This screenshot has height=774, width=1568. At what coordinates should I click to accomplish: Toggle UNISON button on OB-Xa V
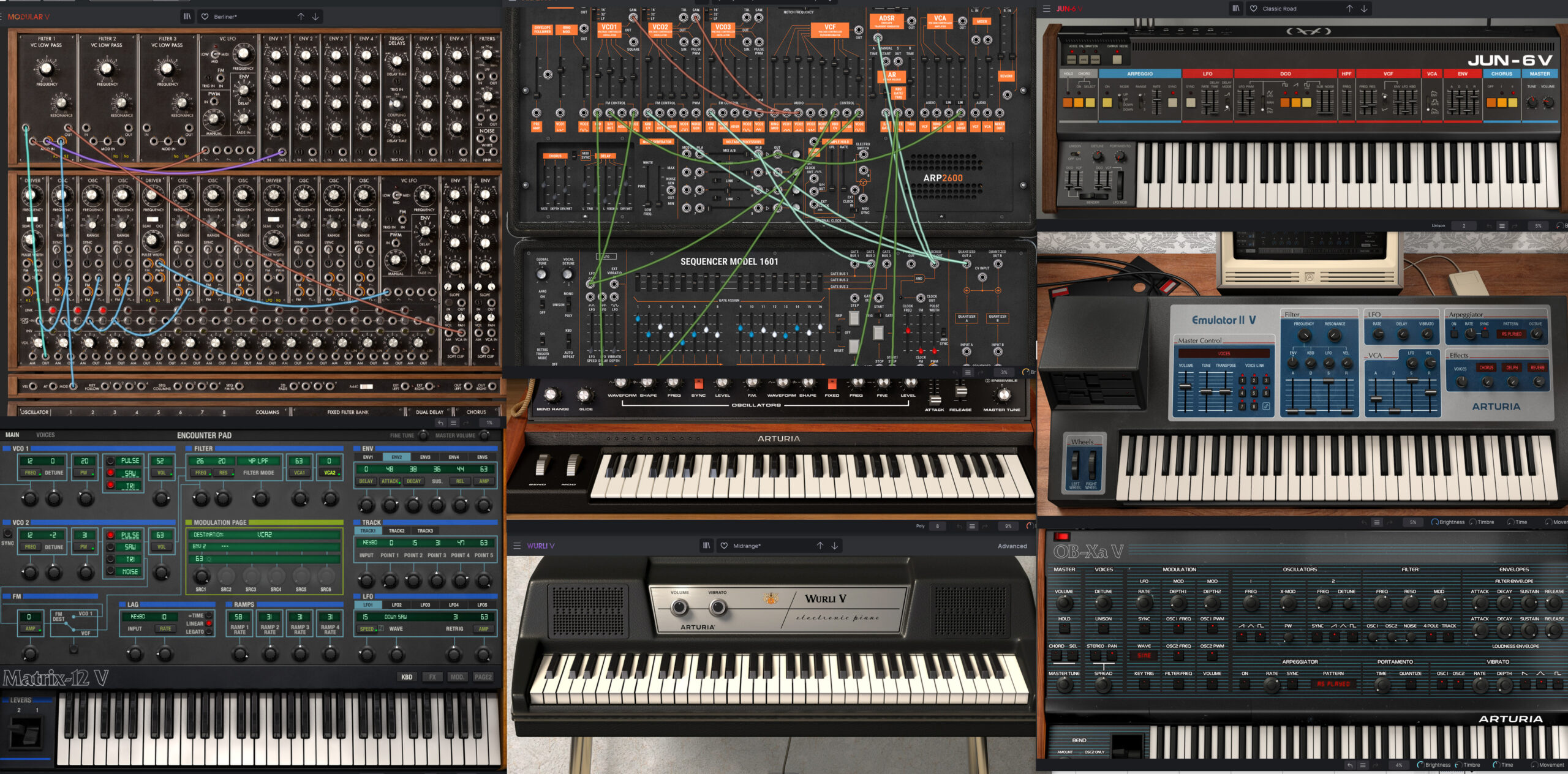(x=1103, y=628)
